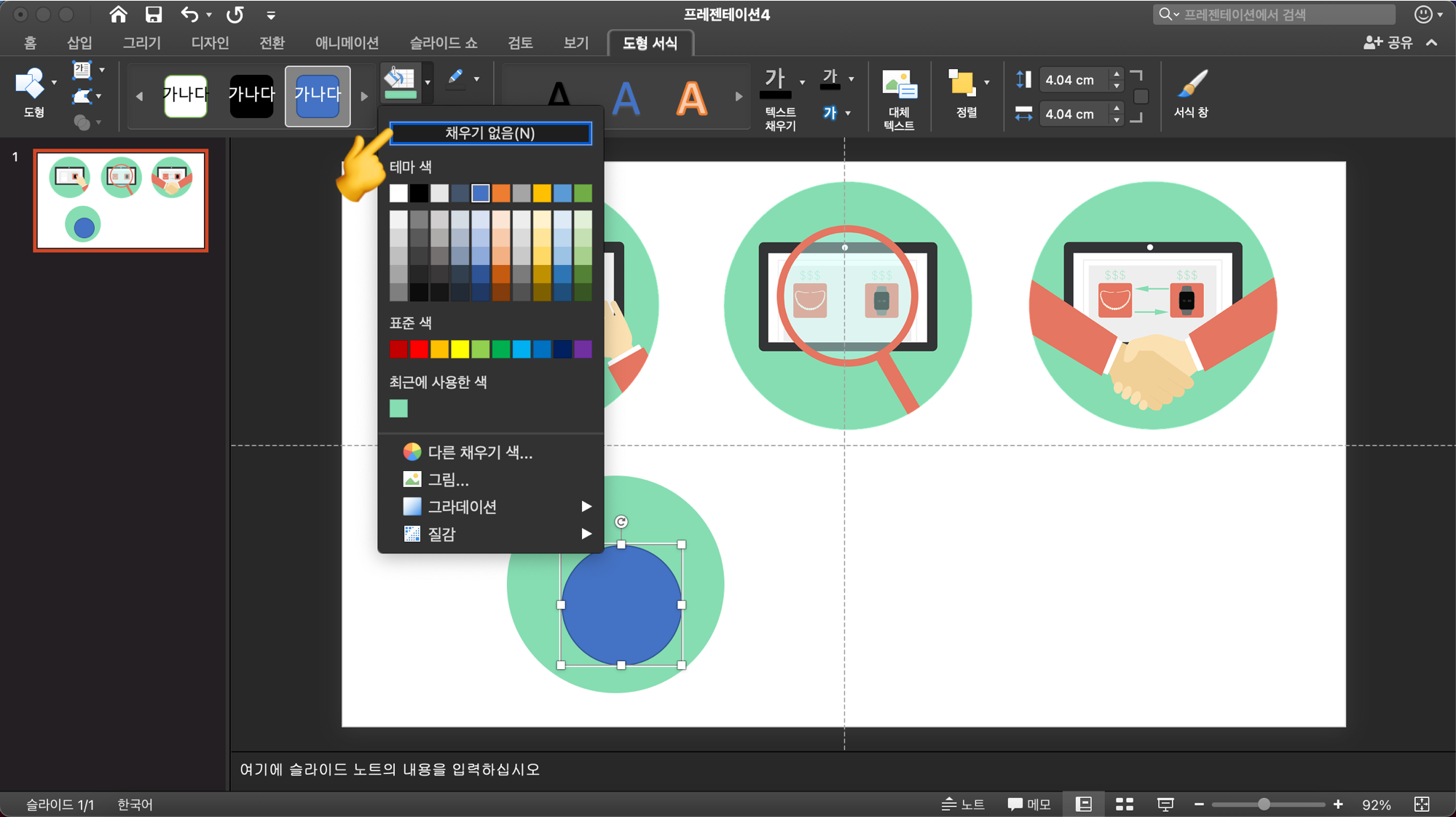The width and height of the screenshot is (1456, 817).
Task: Pick the red standard color swatch
Action: [x=419, y=350]
